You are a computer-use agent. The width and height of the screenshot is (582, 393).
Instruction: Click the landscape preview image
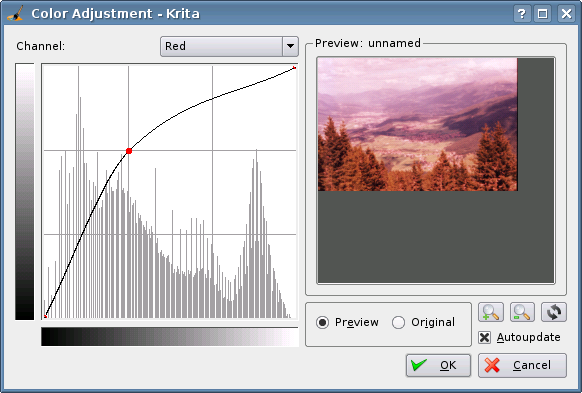tap(418, 124)
